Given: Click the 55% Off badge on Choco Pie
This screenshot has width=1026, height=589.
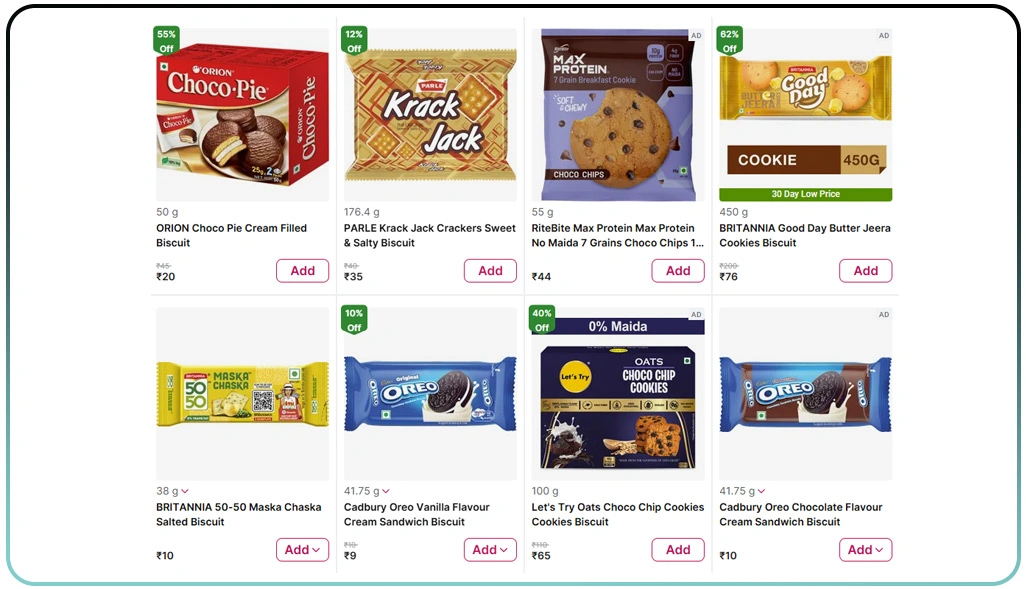Looking at the screenshot, I should [x=166, y=40].
